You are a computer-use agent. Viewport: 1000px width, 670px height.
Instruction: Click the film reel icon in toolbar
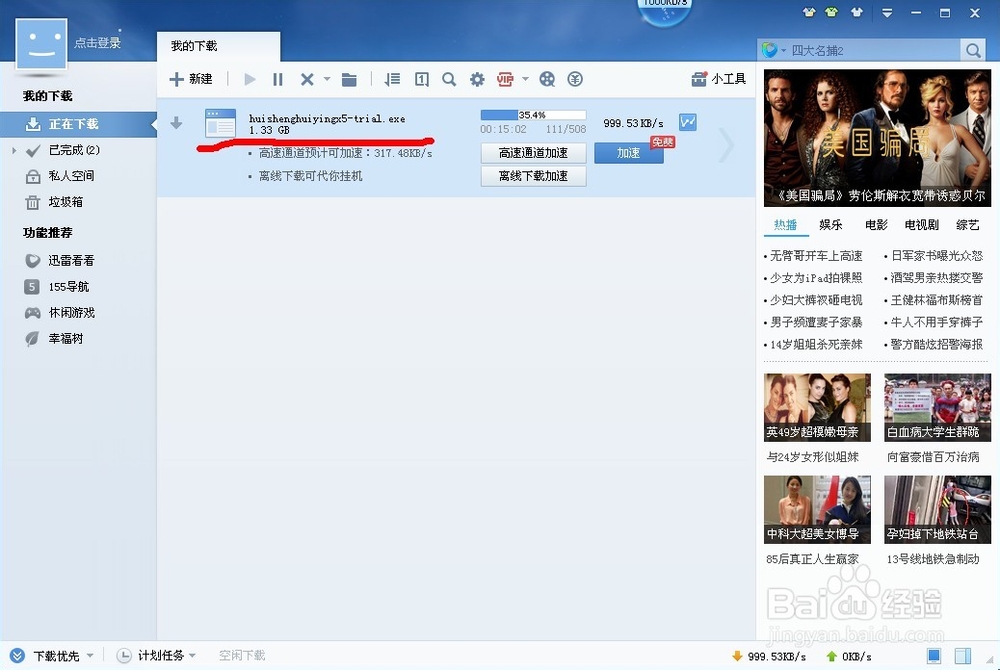tap(547, 79)
